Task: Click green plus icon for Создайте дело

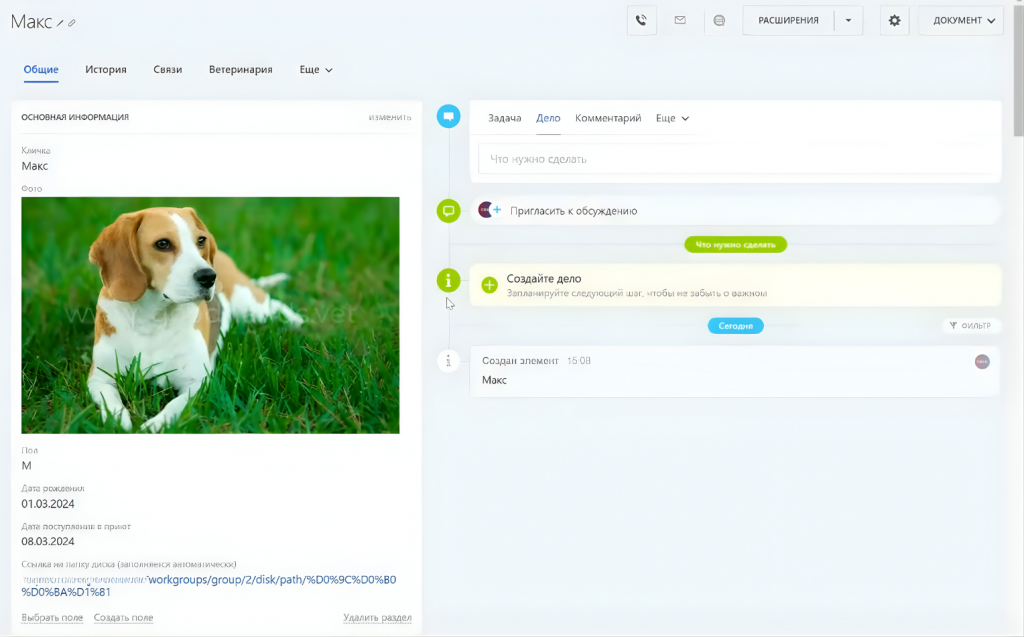Action: [x=489, y=285]
